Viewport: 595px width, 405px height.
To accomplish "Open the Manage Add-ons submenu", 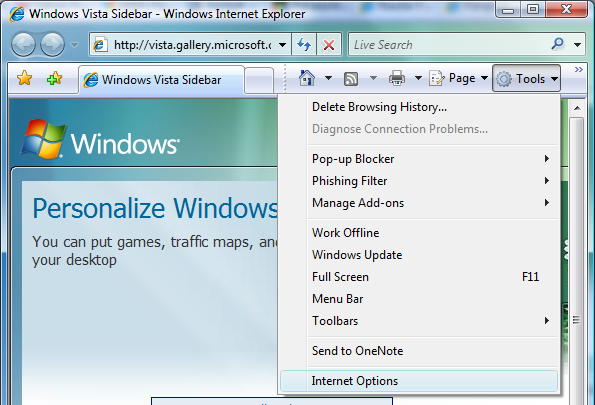I will pyautogui.click(x=419, y=203).
